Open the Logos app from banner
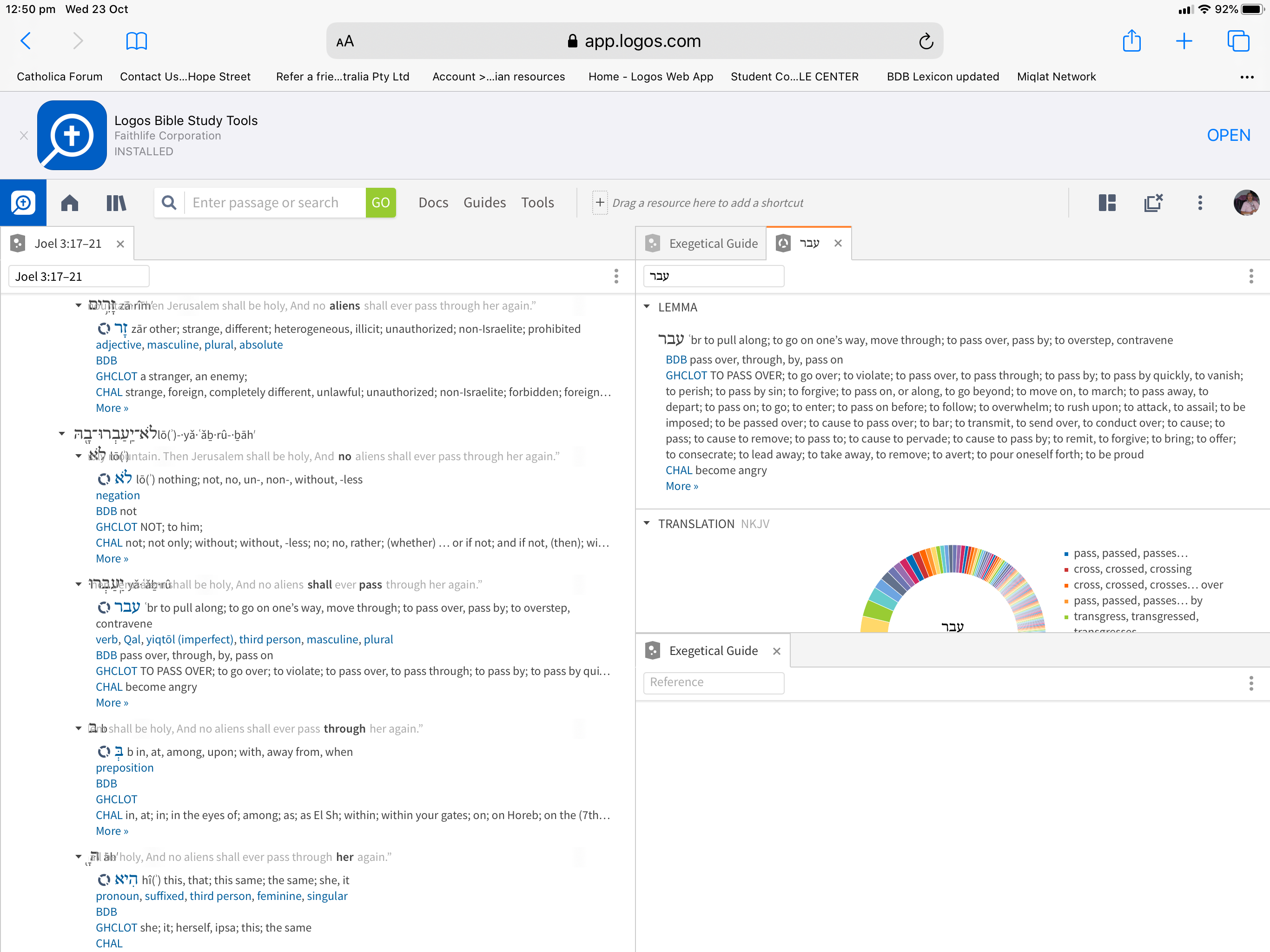 [1229, 135]
